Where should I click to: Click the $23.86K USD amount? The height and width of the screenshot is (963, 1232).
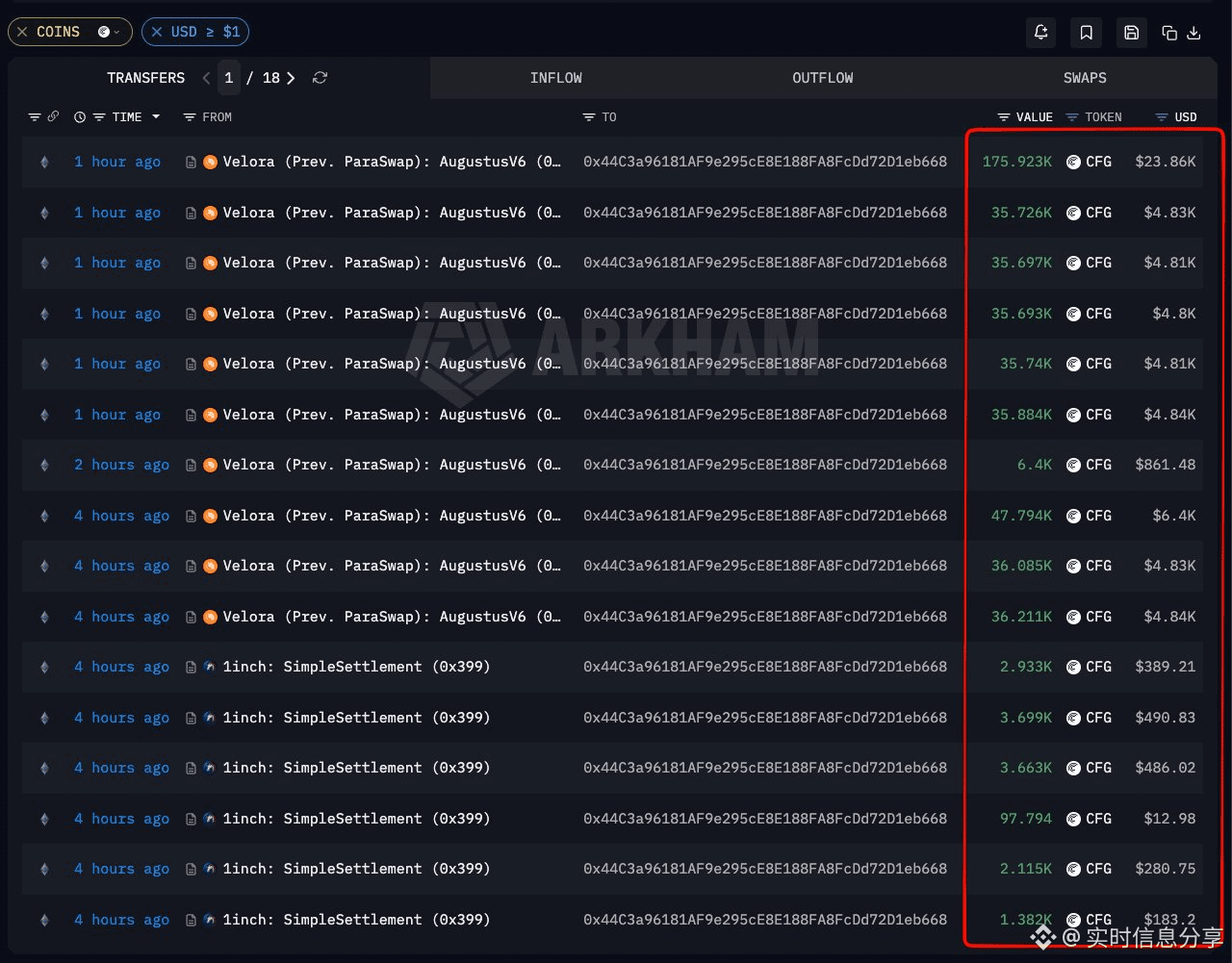click(1166, 162)
